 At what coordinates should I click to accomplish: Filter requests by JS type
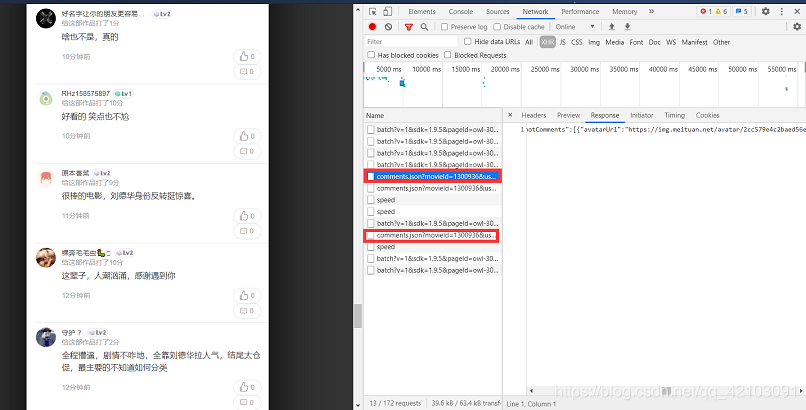pos(562,42)
